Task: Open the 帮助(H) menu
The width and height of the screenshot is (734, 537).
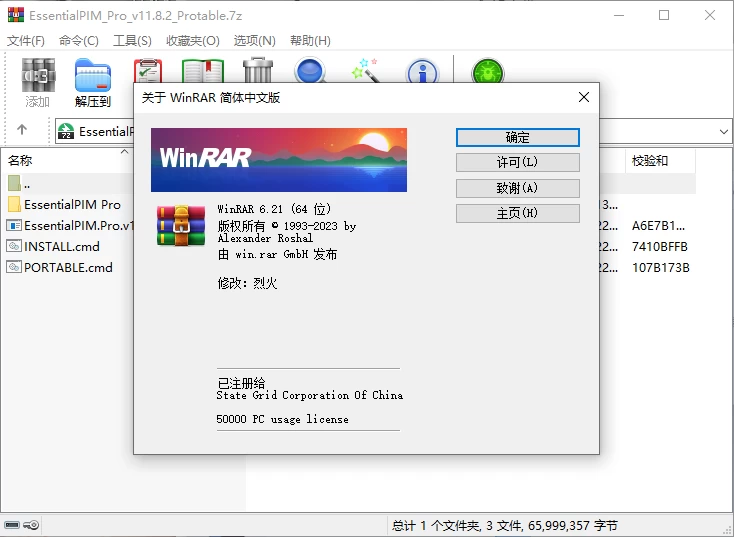Action: pyautogui.click(x=310, y=41)
